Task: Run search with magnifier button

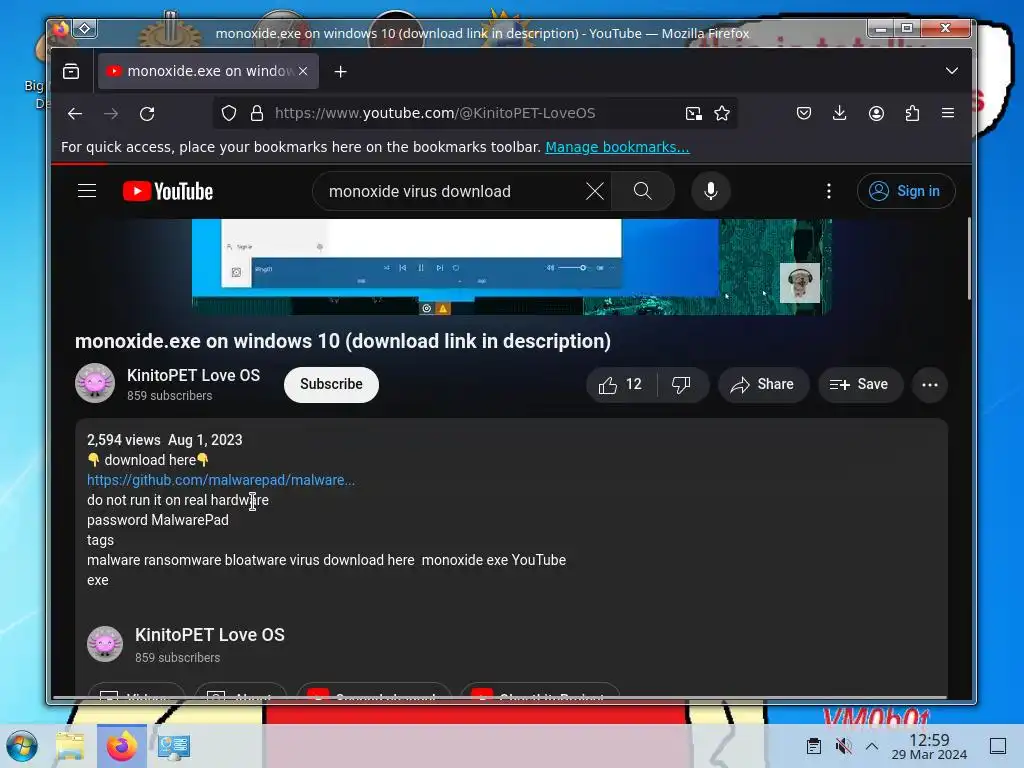Action: [x=643, y=191]
